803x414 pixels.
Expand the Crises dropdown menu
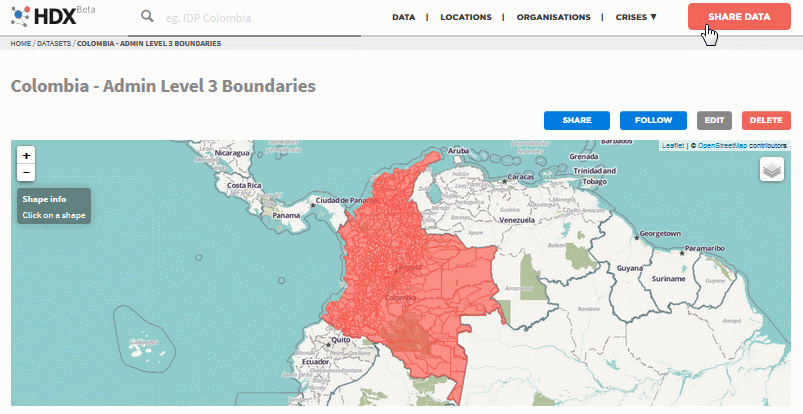(636, 17)
